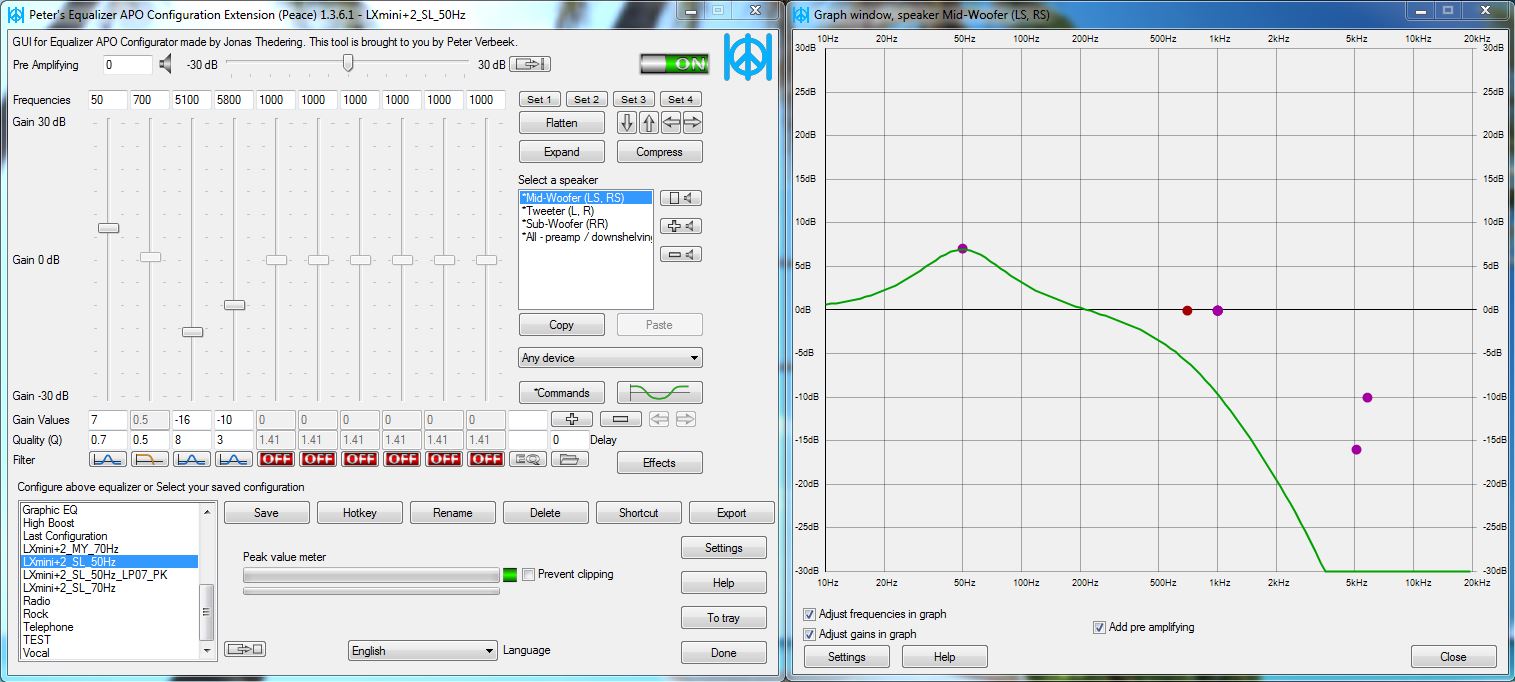Image resolution: width=1515 pixels, height=682 pixels.
Task: Click the arrow-to-bar button beside the 30 dB pre-amp slider
Action: [530, 65]
